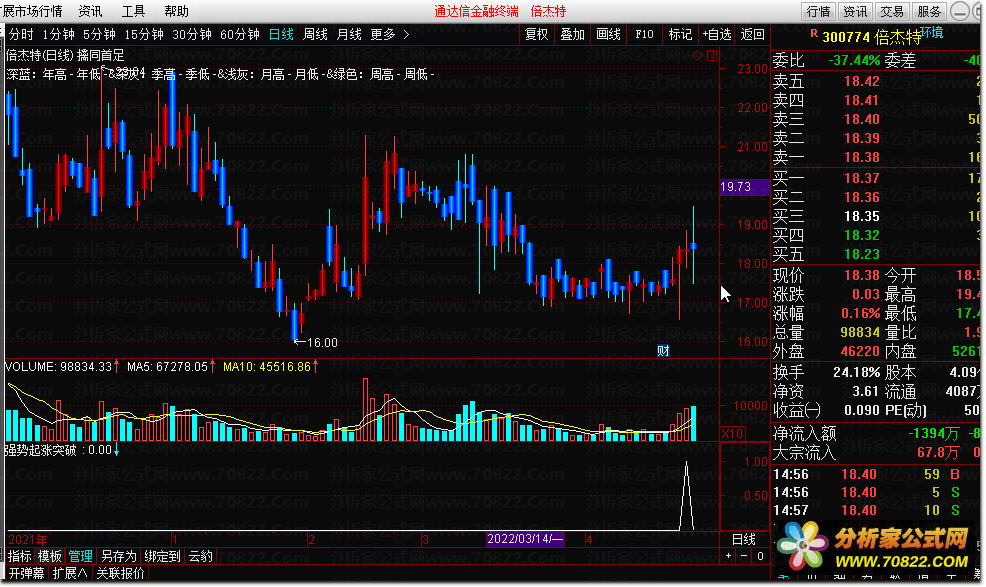Select the 60分钟 period tab
The image size is (986, 587).
coord(240,35)
